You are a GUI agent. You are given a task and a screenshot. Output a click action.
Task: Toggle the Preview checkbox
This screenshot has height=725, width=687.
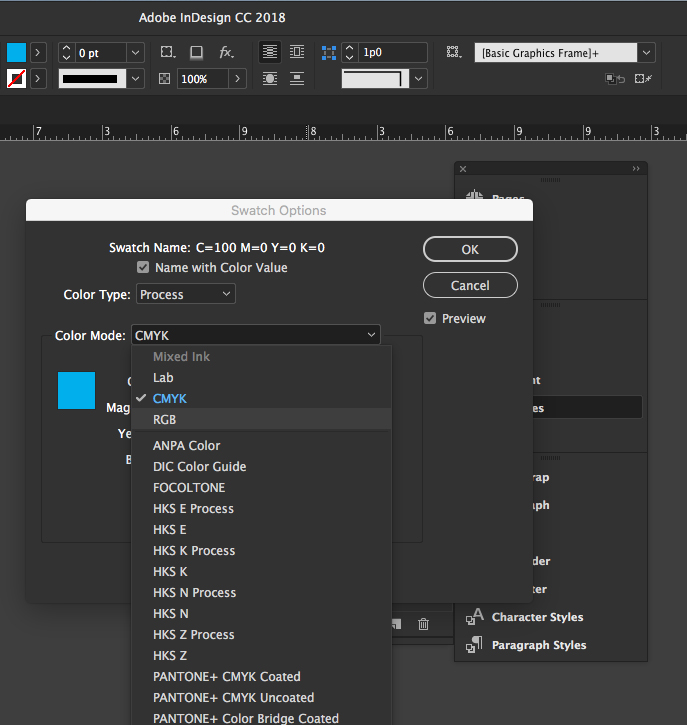tap(430, 318)
